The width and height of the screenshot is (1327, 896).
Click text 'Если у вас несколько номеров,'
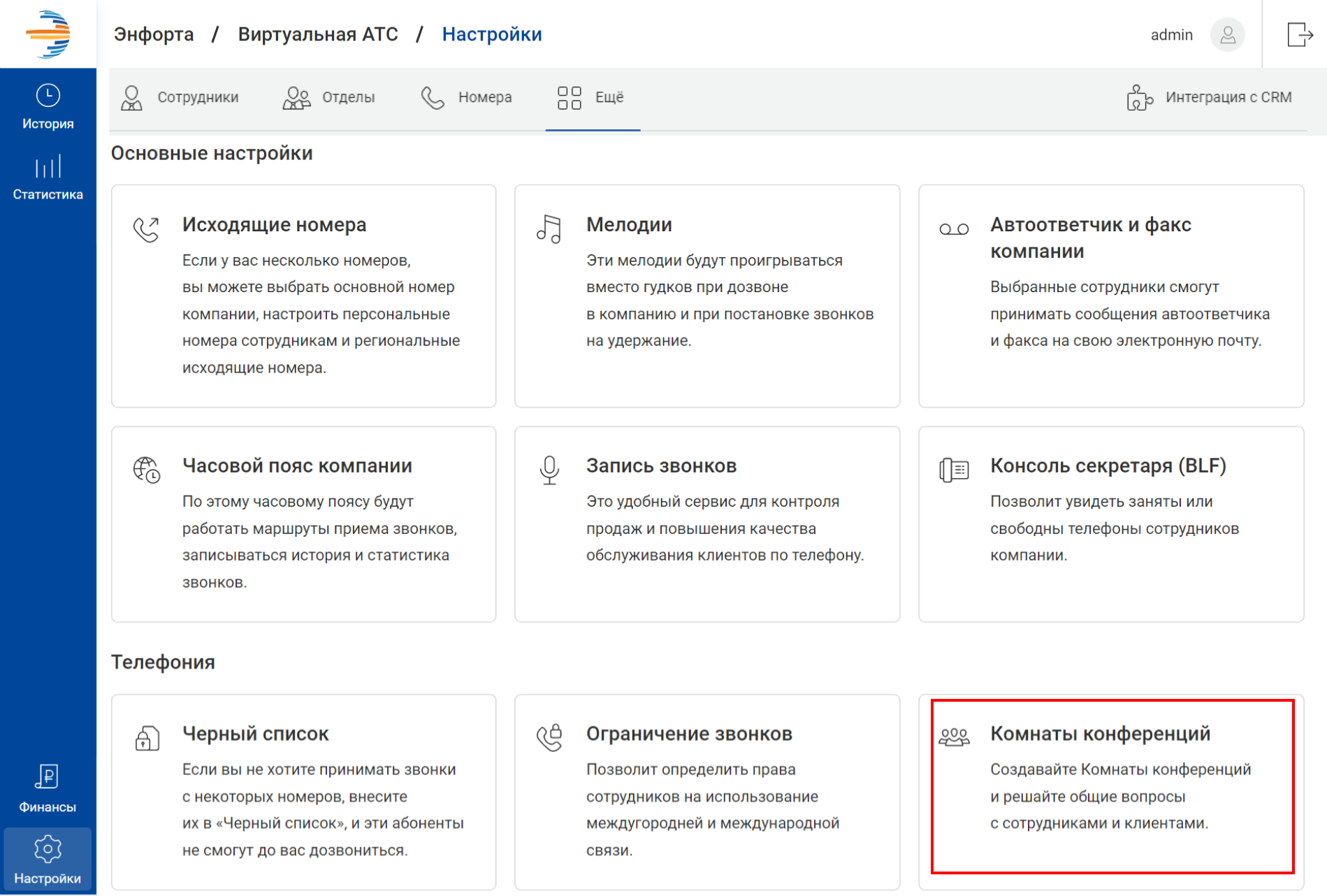[x=296, y=261]
